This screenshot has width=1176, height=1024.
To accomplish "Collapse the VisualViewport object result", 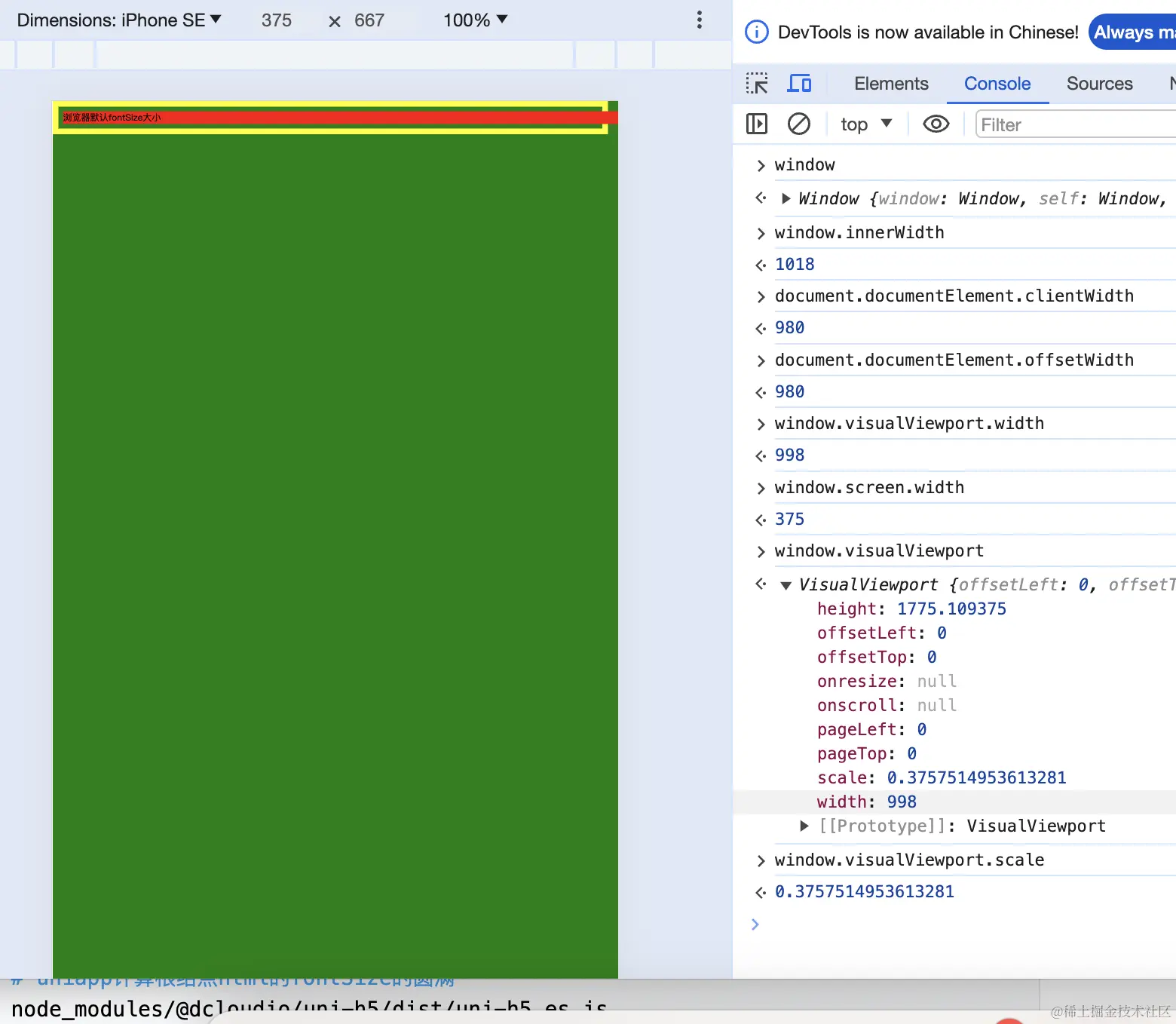I will coord(786,585).
